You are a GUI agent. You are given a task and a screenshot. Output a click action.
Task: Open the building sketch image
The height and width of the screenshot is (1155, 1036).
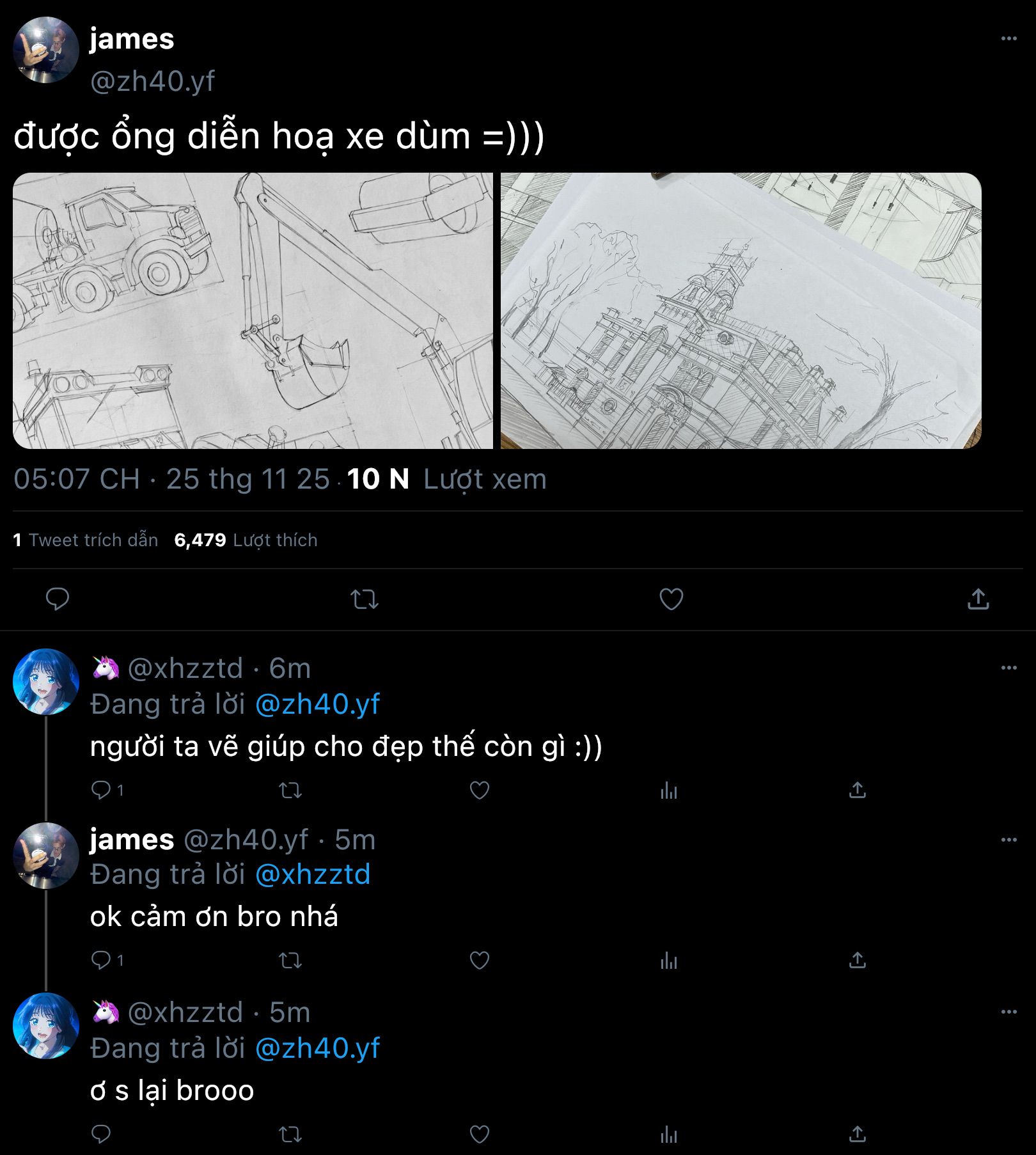(x=741, y=311)
